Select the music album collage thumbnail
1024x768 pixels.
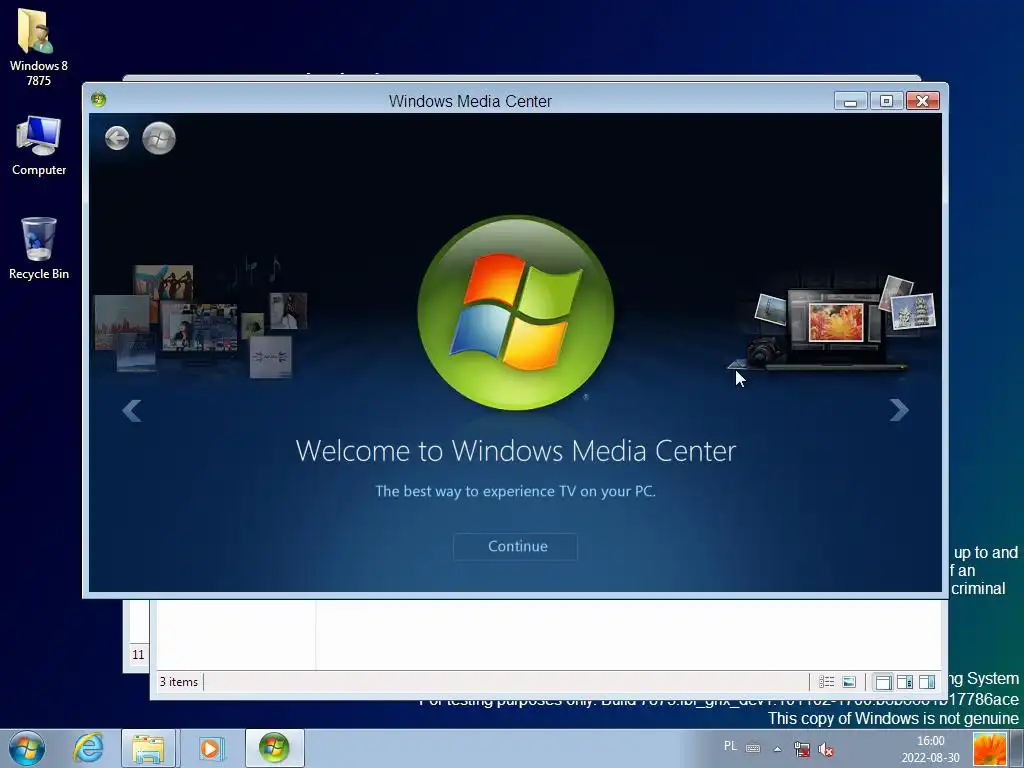[200, 320]
